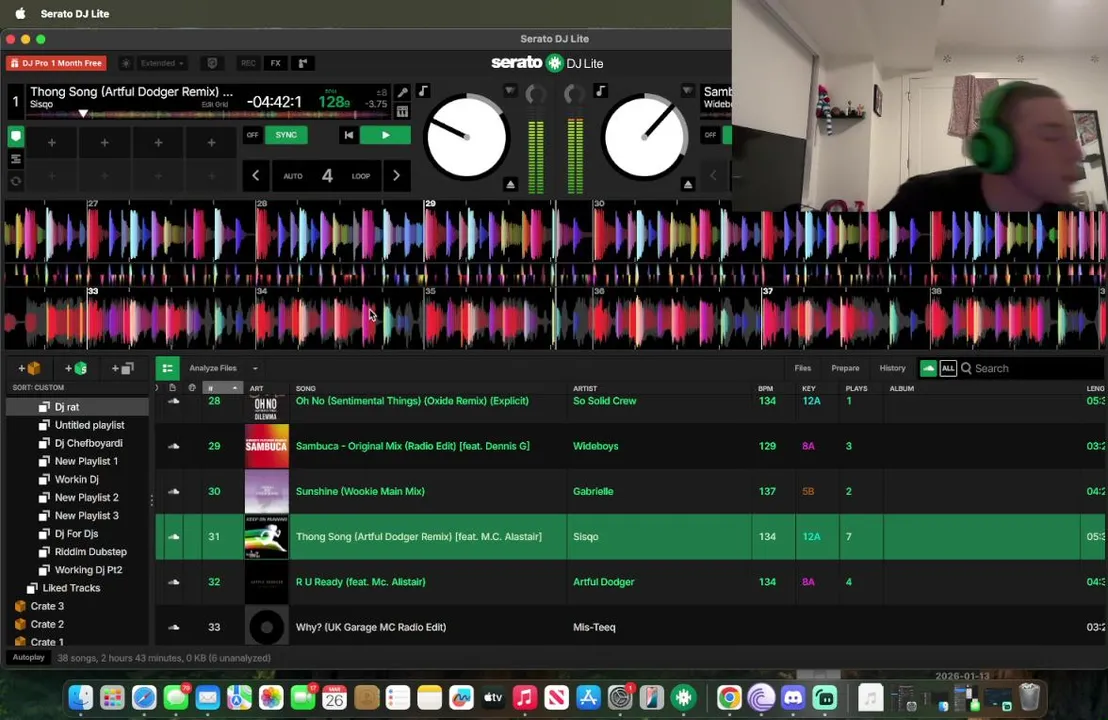Add a new smart crate with the green icon
Screen dimensions: 1108x720
click(x=76, y=368)
